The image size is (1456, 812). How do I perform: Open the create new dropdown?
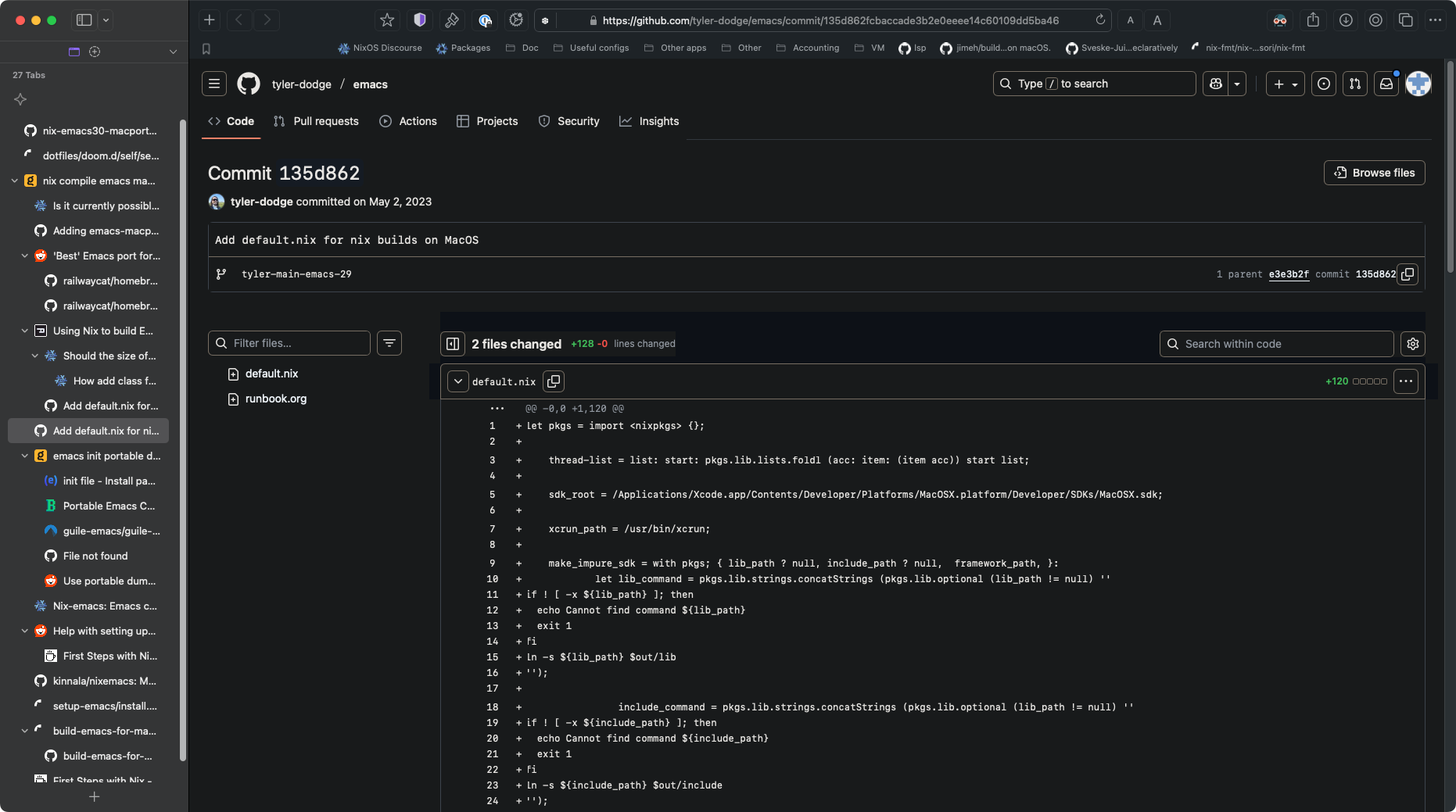(1285, 84)
